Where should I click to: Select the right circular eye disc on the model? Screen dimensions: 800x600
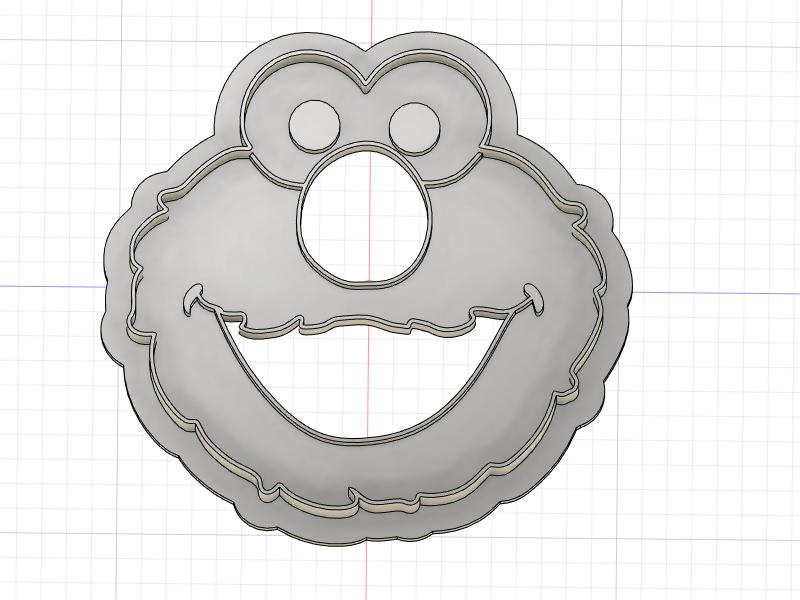[x=415, y=128]
